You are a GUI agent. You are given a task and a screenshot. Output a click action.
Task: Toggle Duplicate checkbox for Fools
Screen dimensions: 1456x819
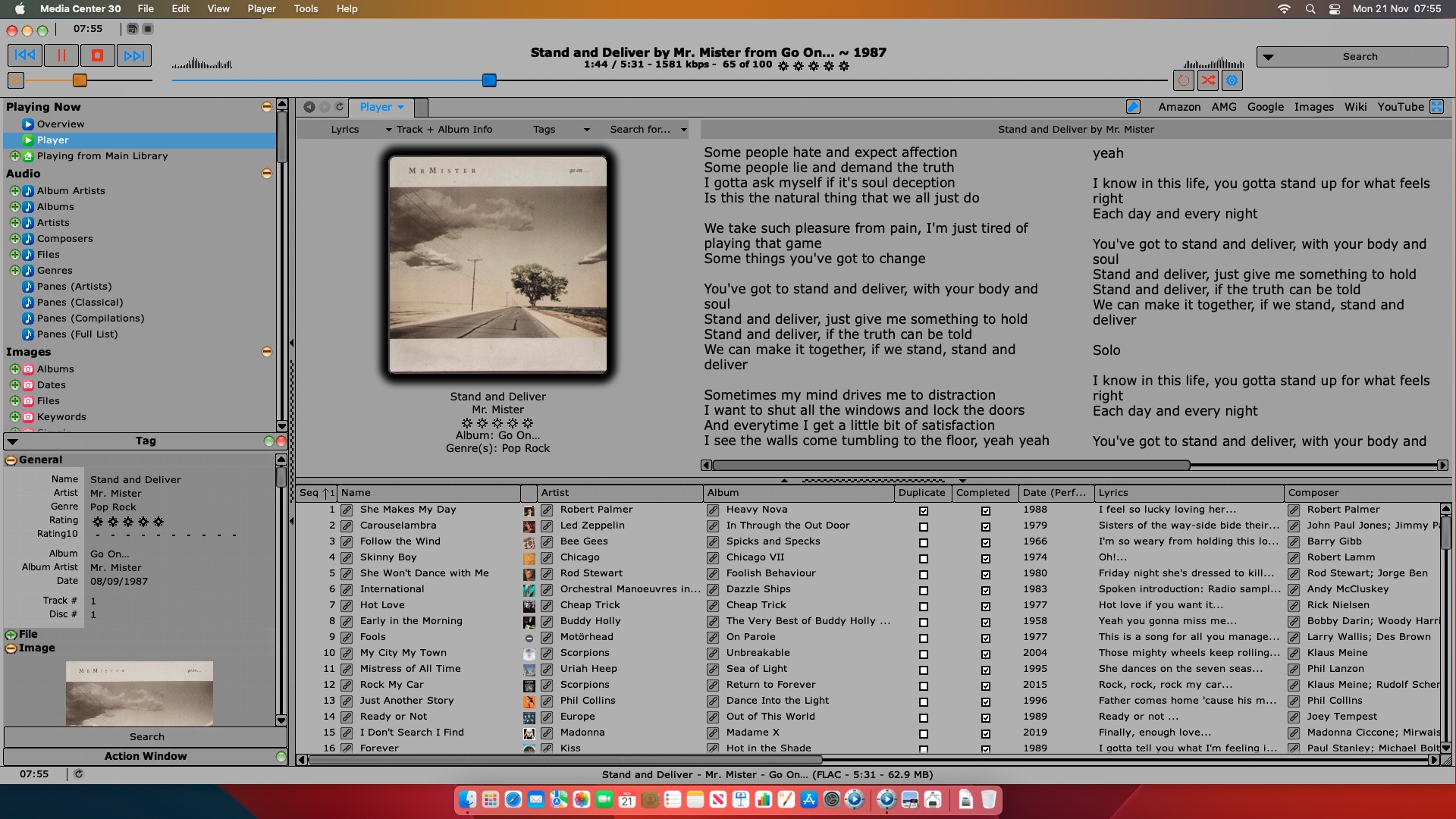tap(924, 639)
